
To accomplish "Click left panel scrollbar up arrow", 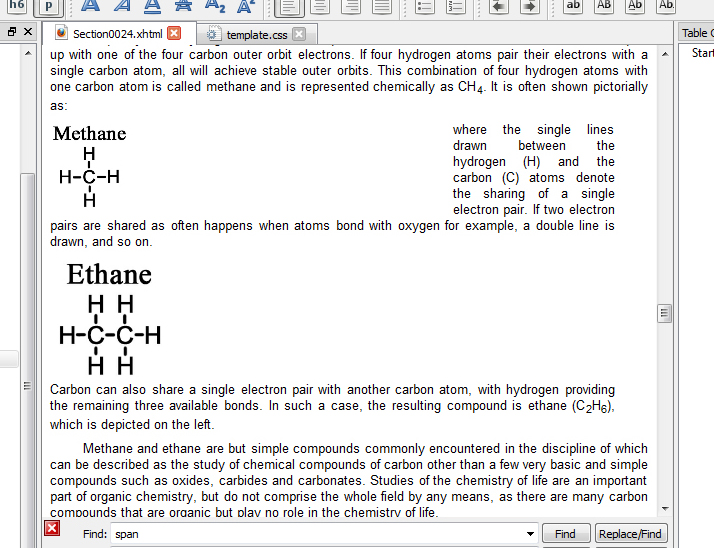I will tap(28, 53).
